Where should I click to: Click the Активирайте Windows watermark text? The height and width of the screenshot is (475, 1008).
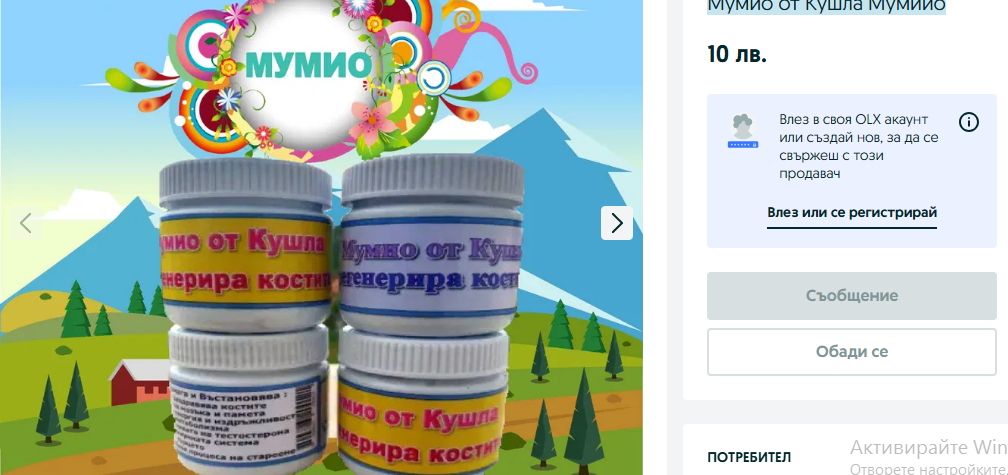929,447
